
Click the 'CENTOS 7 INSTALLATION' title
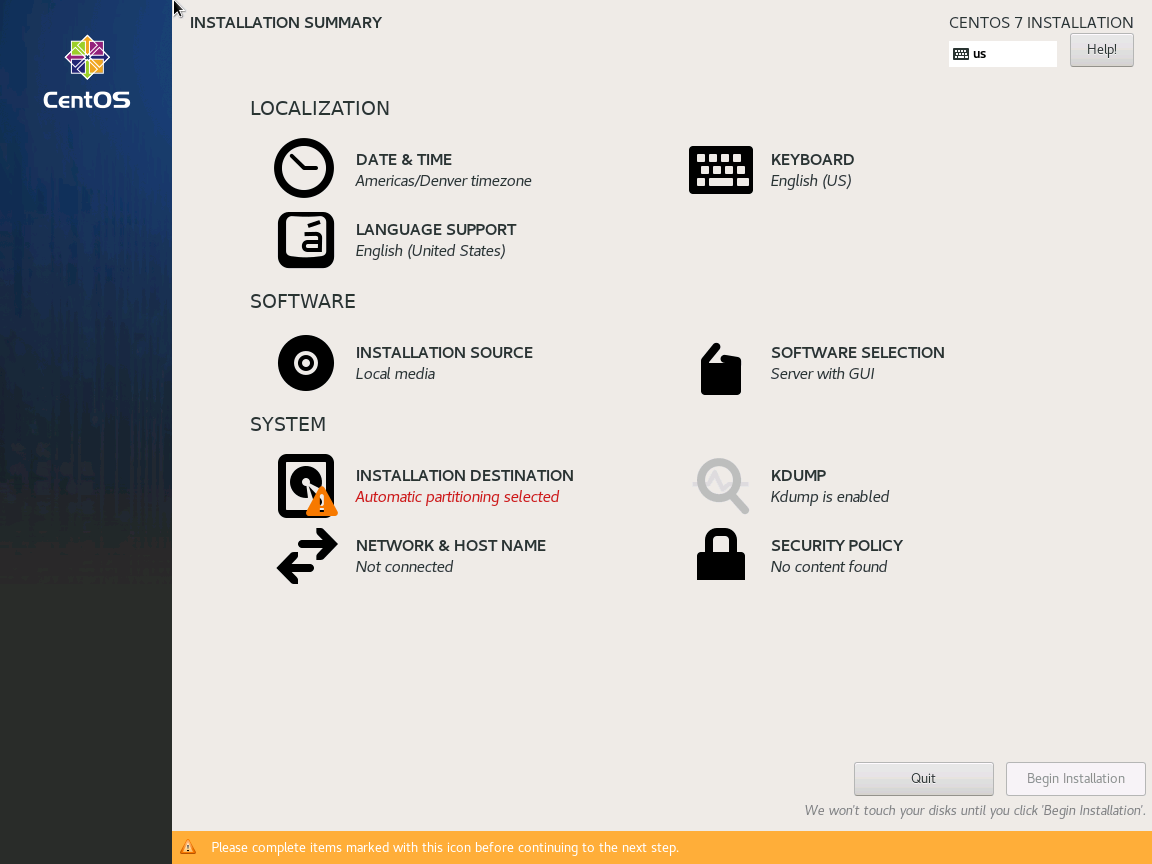pos(1041,23)
